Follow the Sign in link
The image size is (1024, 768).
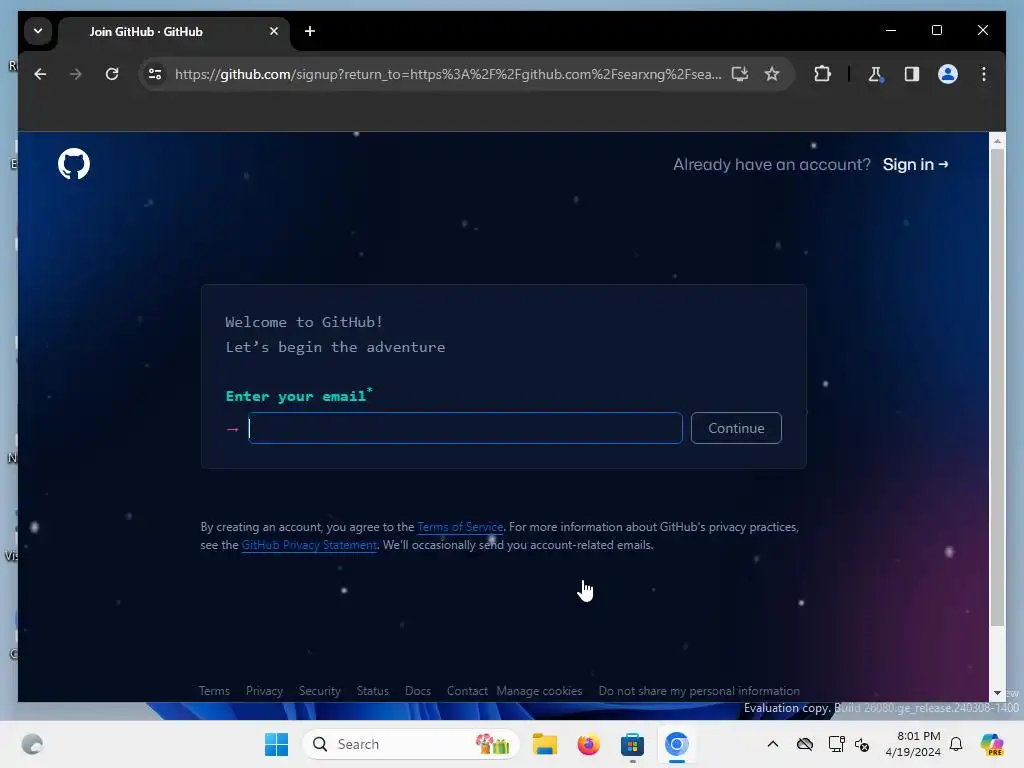click(x=916, y=165)
